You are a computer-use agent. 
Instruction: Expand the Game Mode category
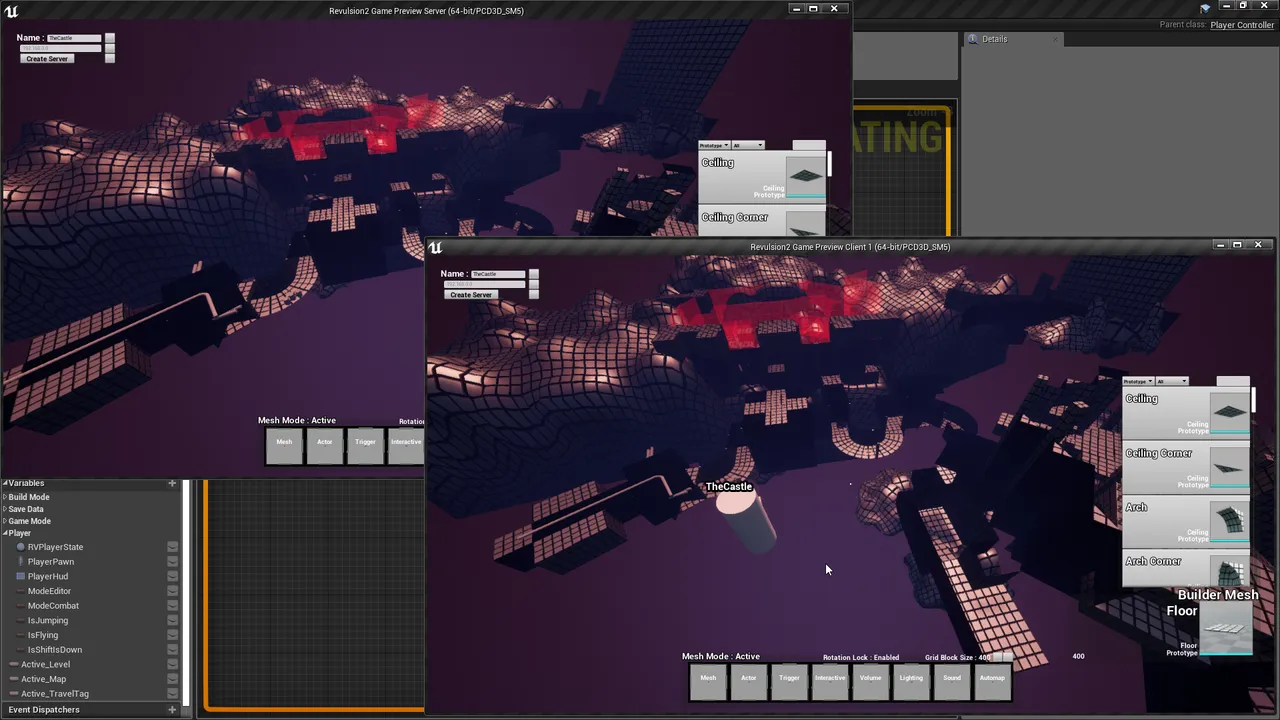click(x=5, y=521)
